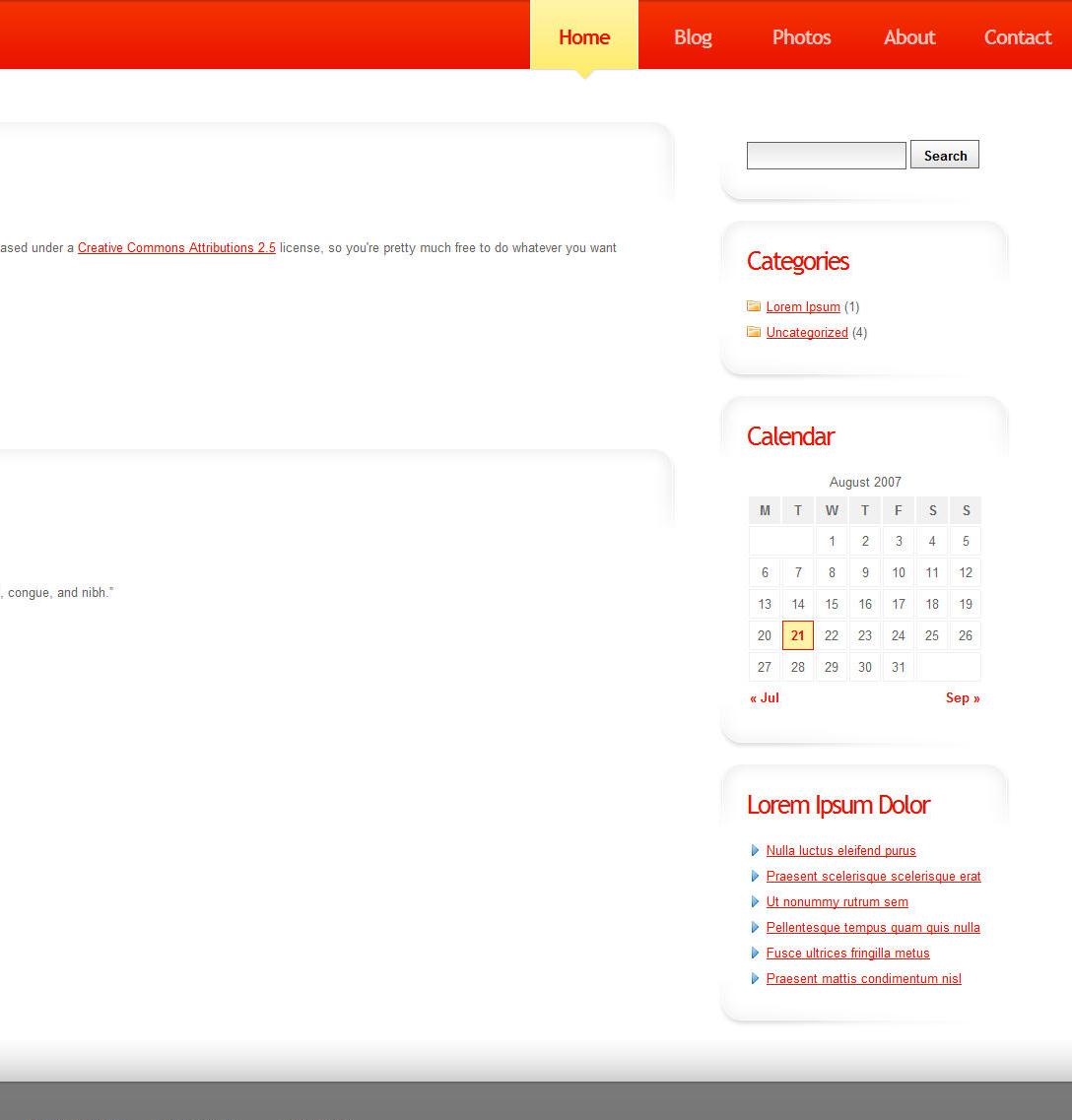Open Creative Commons Attributions 2.5 link
1072x1120 pixels.
pyautogui.click(x=176, y=248)
